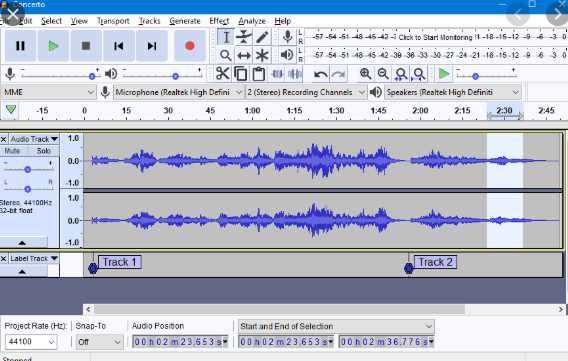Click the recording volume slider handle

[x=92, y=76]
